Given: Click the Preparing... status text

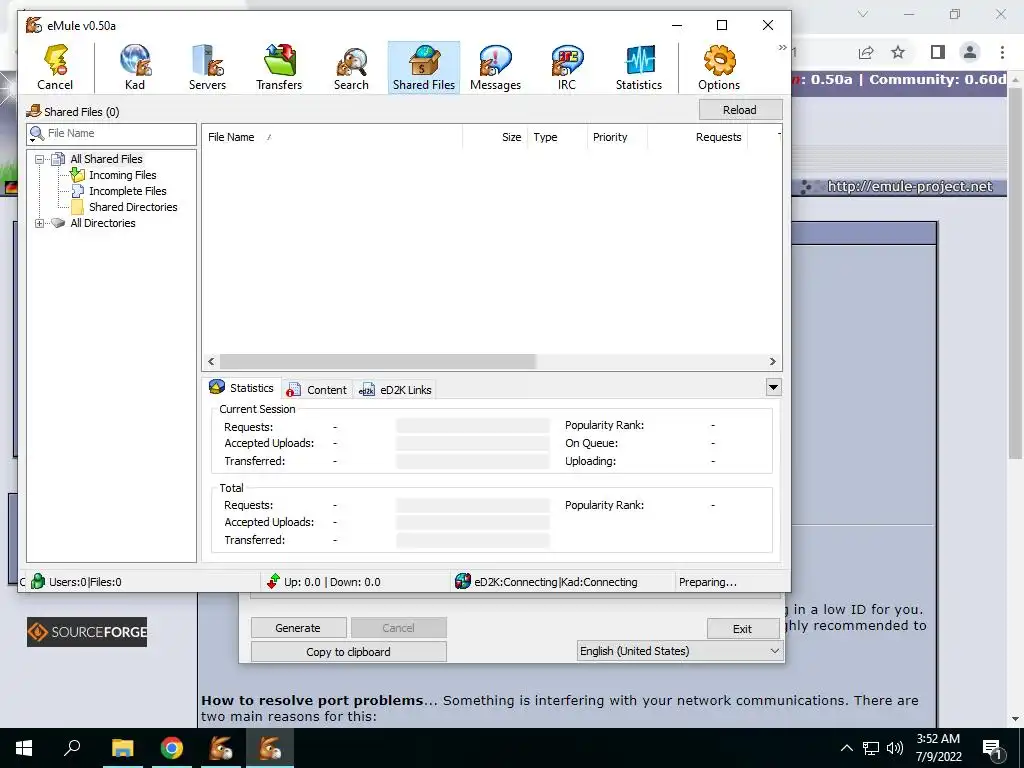Looking at the screenshot, I should (x=708, y=582).
